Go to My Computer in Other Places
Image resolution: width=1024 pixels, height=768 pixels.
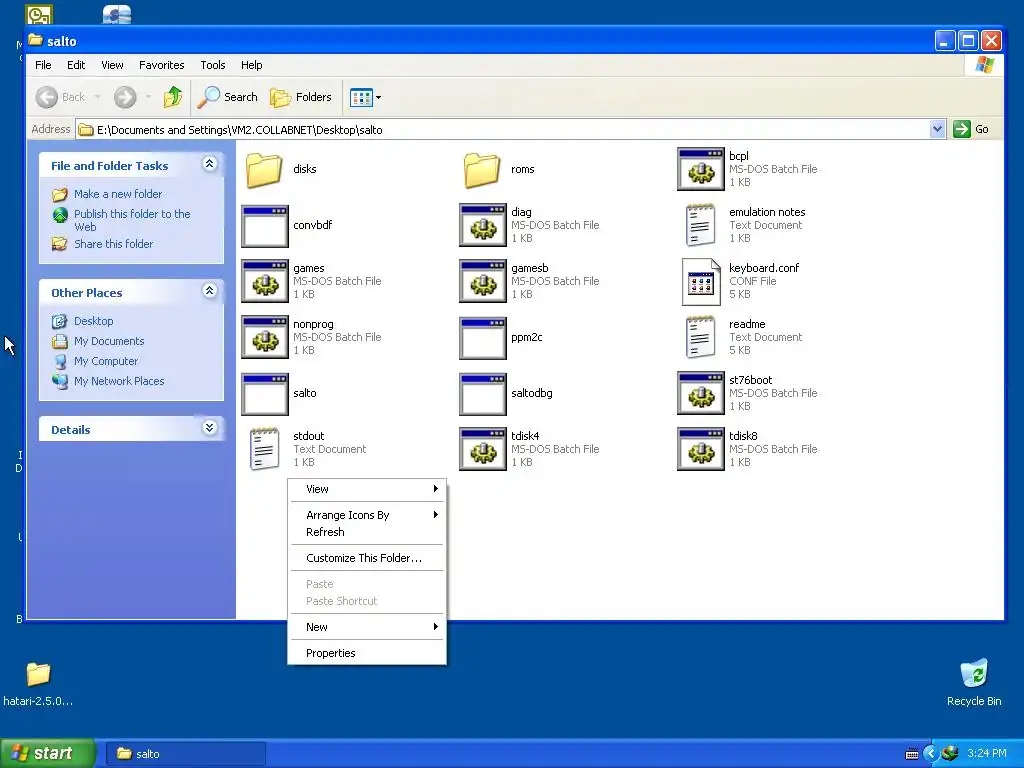tap(106, 361)
